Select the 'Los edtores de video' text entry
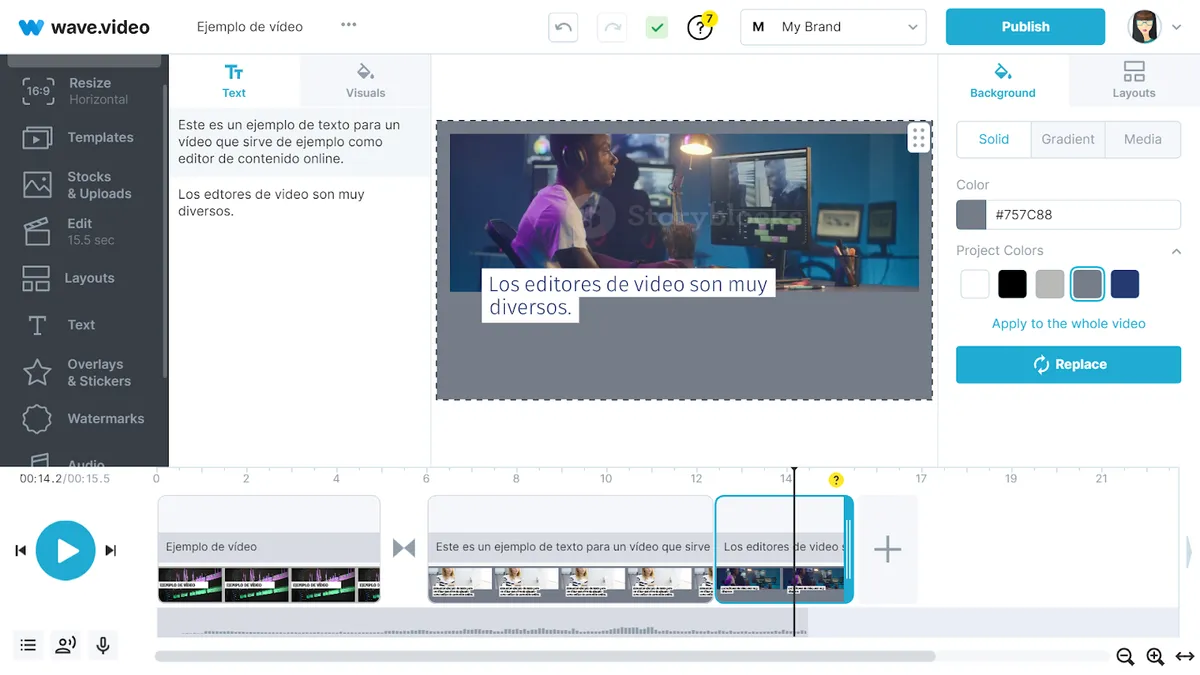 [x=299, y=203]
